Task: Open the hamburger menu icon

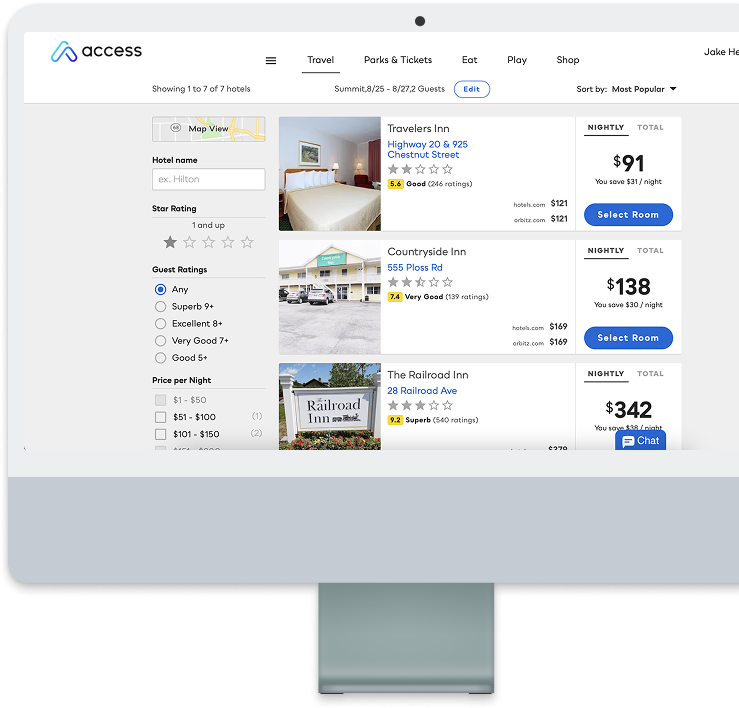Action: click(271, 60)
